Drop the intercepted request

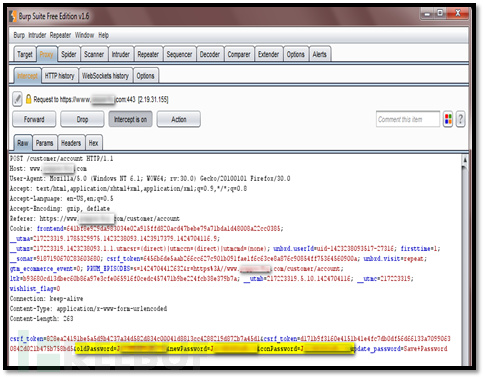(x=82, y=119)
